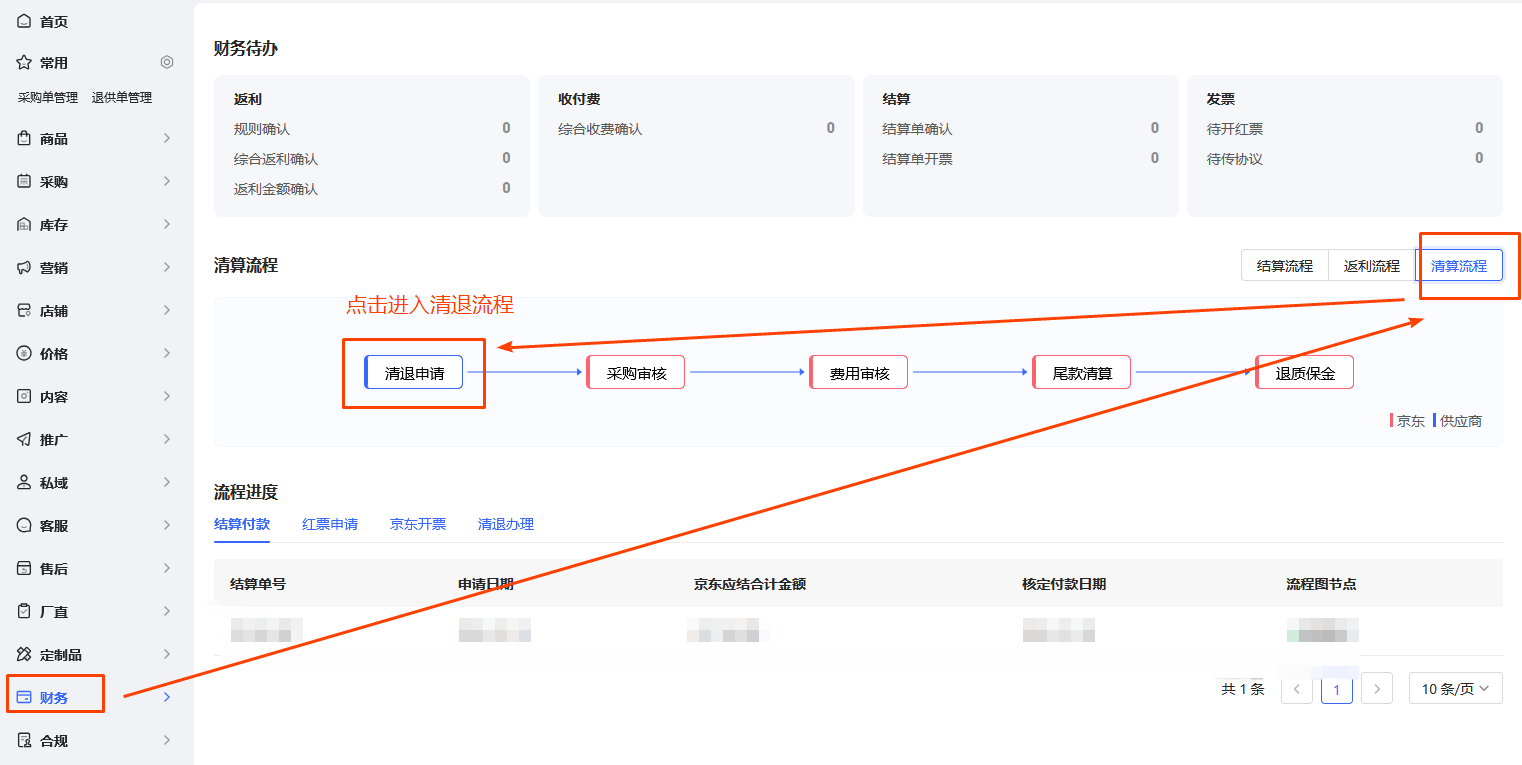Click the 商品 shopping bag icon
The width and height of the screenshot is (1522, 765).
click(24, 139)
